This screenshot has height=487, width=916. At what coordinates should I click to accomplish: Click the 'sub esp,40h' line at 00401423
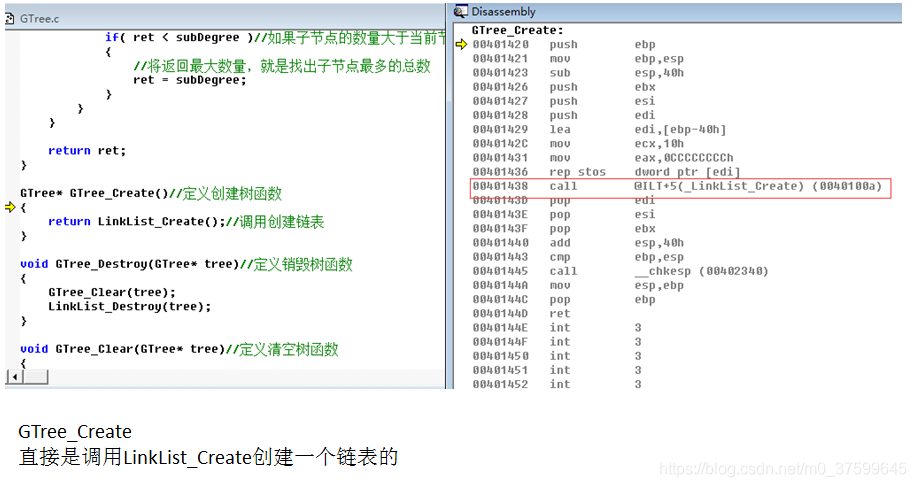pos(578,72)
